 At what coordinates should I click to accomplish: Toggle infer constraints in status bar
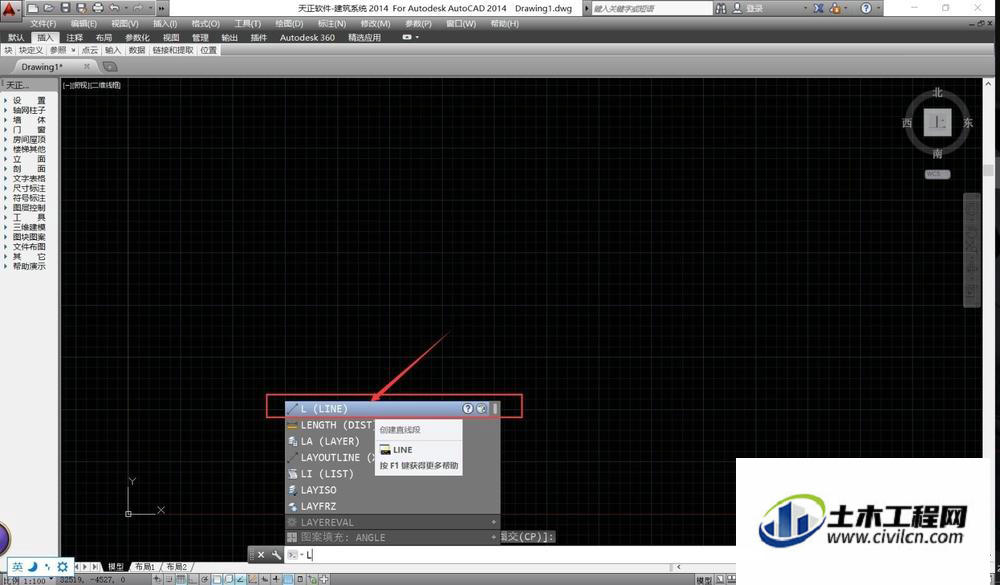pos(158,579)
